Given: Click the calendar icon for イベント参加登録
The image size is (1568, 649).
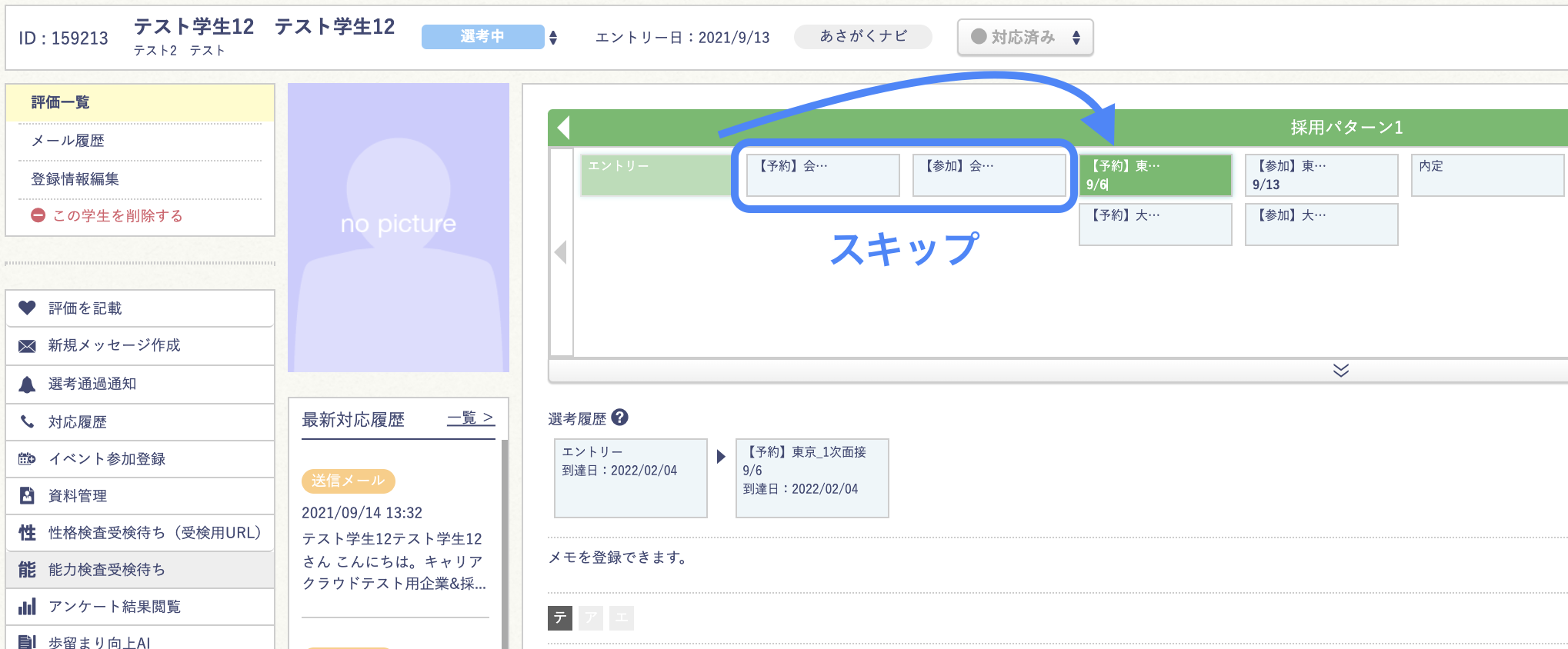Looking at the screenshot, I should [27, 459].
